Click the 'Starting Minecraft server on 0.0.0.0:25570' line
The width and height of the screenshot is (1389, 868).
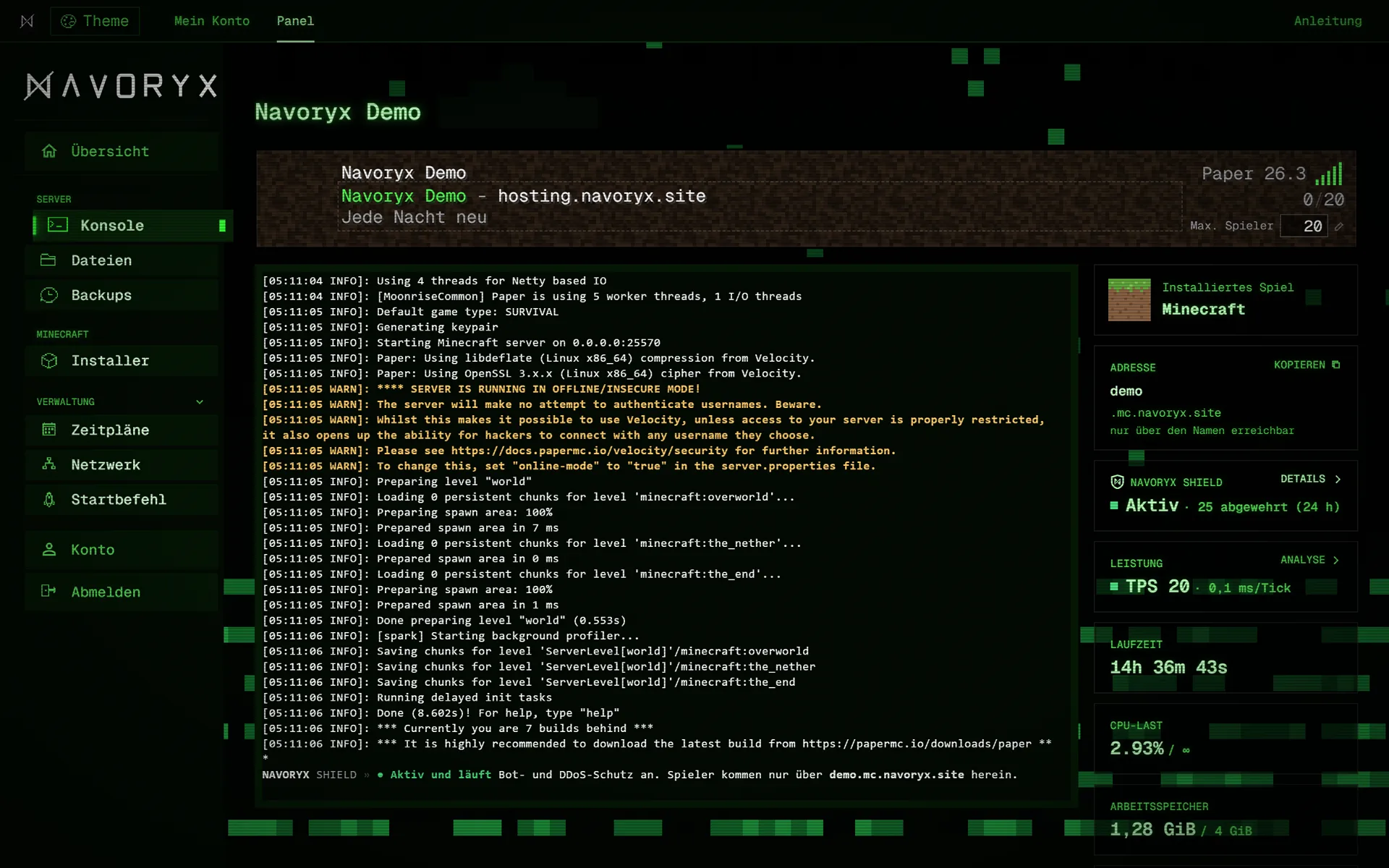518,343
